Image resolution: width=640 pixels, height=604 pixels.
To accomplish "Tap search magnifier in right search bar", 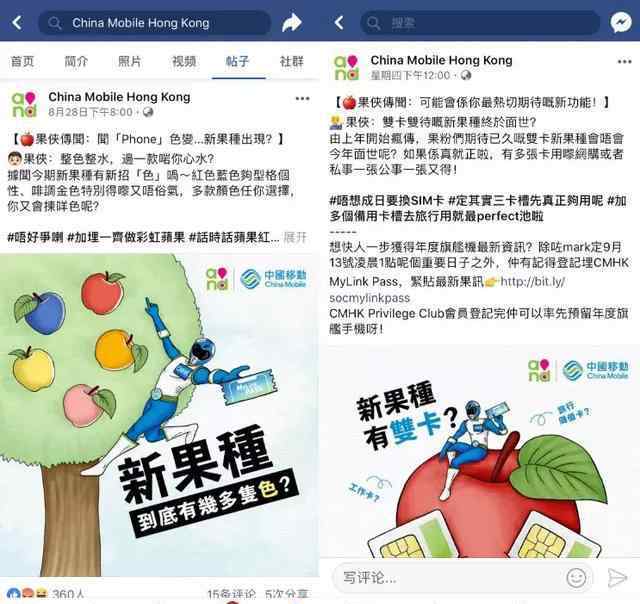I will pyautogui.click(x=373, y=23).
